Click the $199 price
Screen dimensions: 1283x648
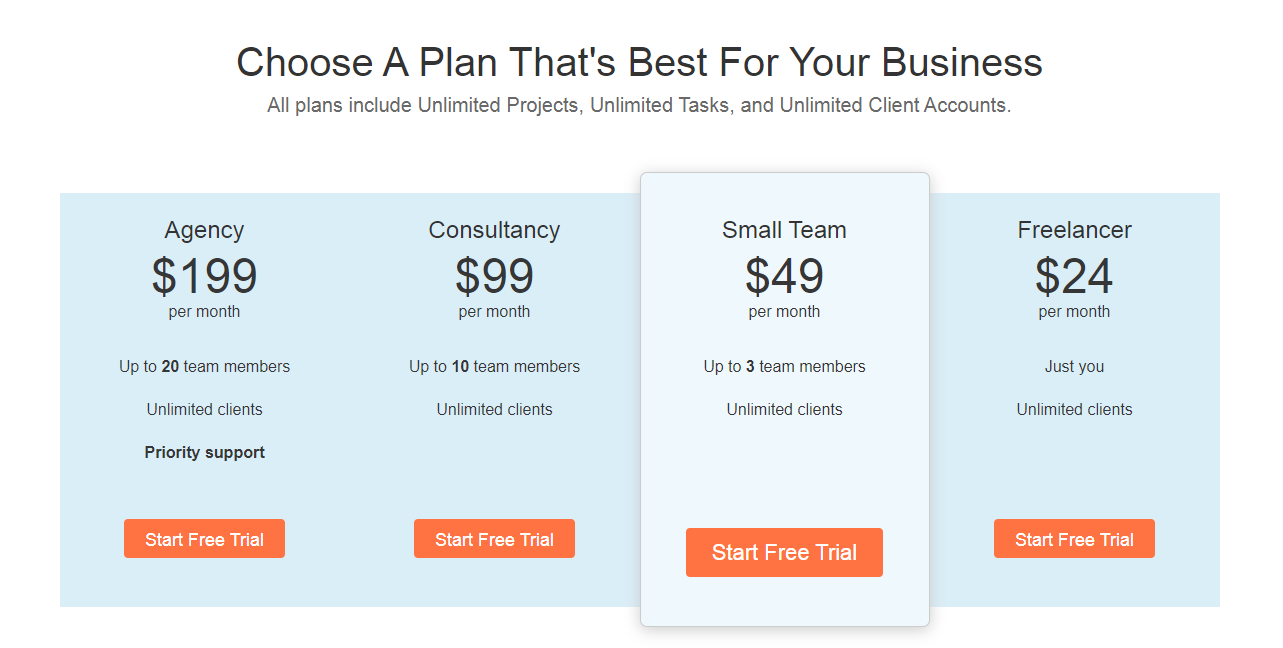pos(204,276)
